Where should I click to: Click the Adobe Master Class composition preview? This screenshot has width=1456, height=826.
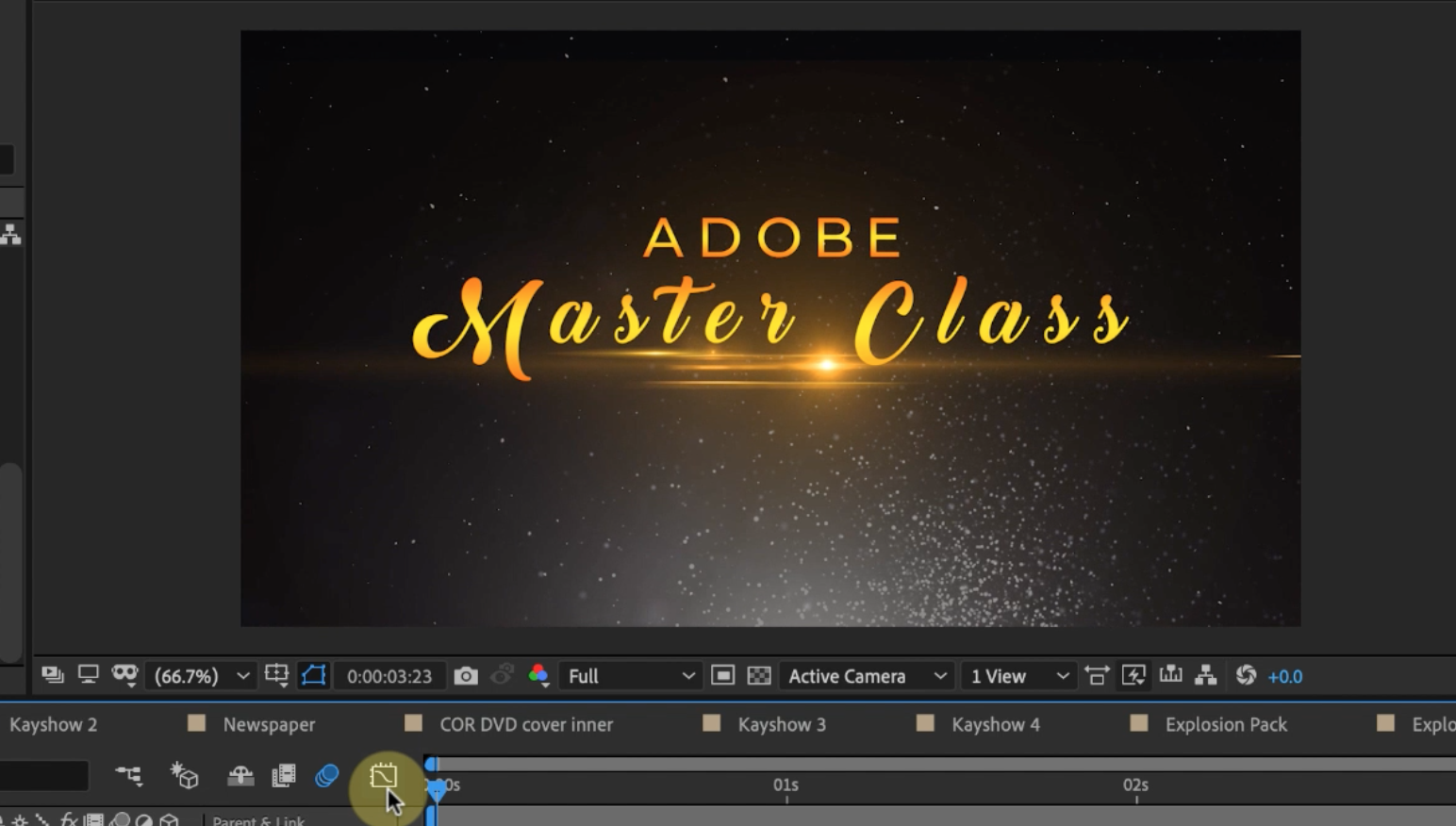pos(770,328)
